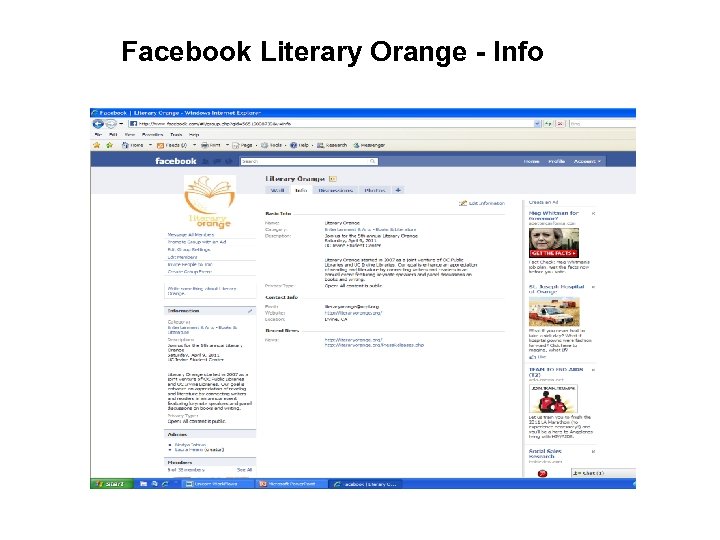This screenshot has width=720, height=540.
Task: Click Edit Group Settings link
Action: (x=189, y=250)
